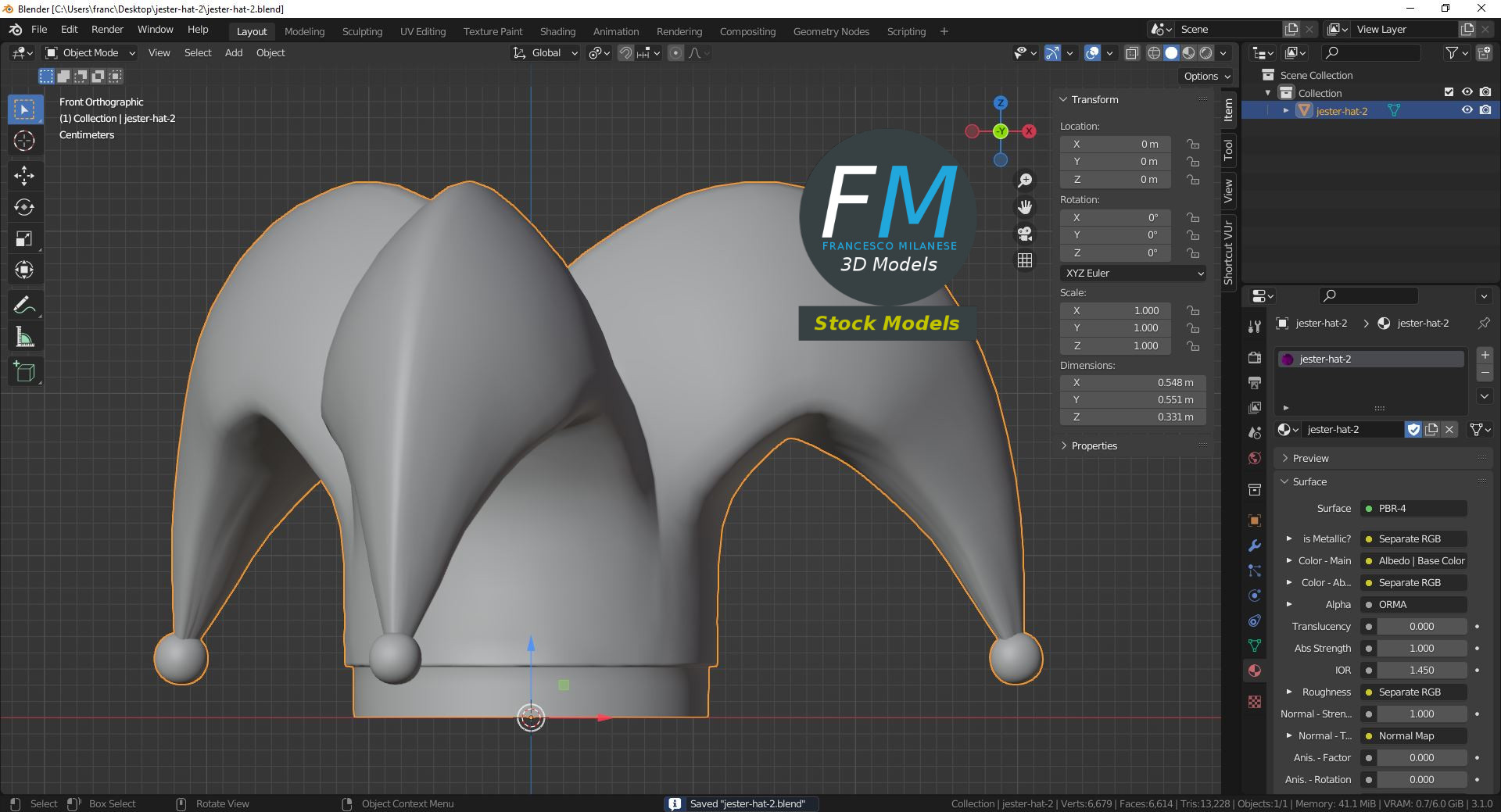
Task: Select the Select Box tool
Action: point(24,109)
